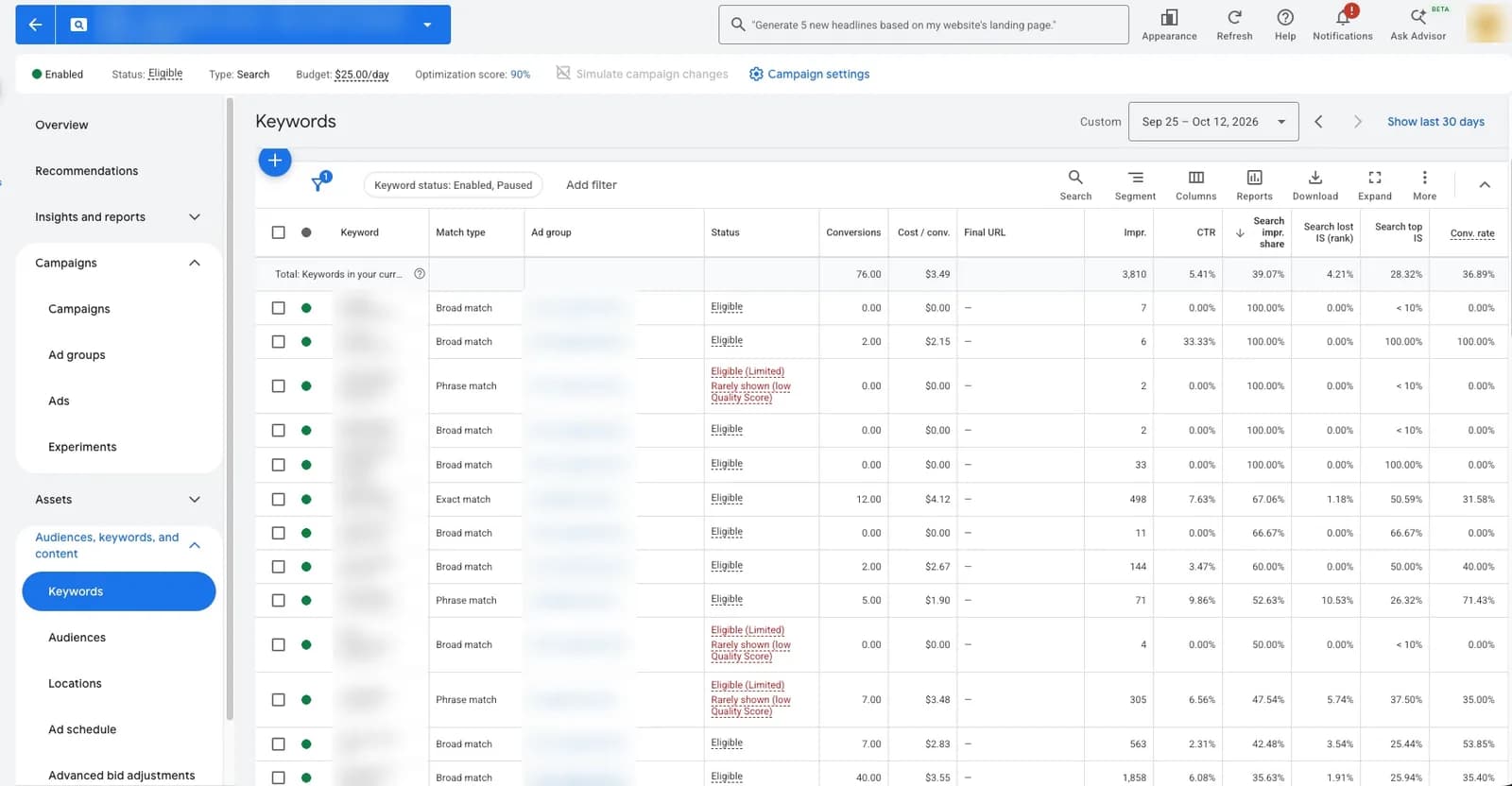Go to previous date range

coord(1318,122)
